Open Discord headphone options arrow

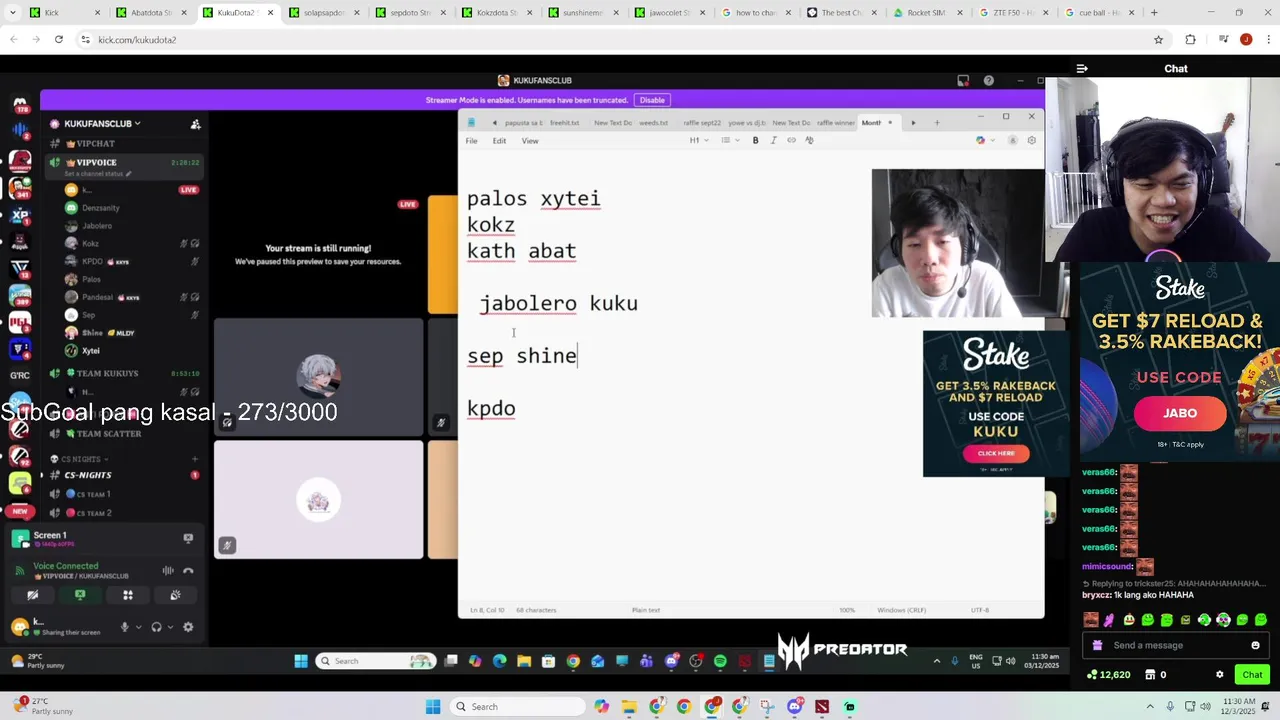coord(169,627)
